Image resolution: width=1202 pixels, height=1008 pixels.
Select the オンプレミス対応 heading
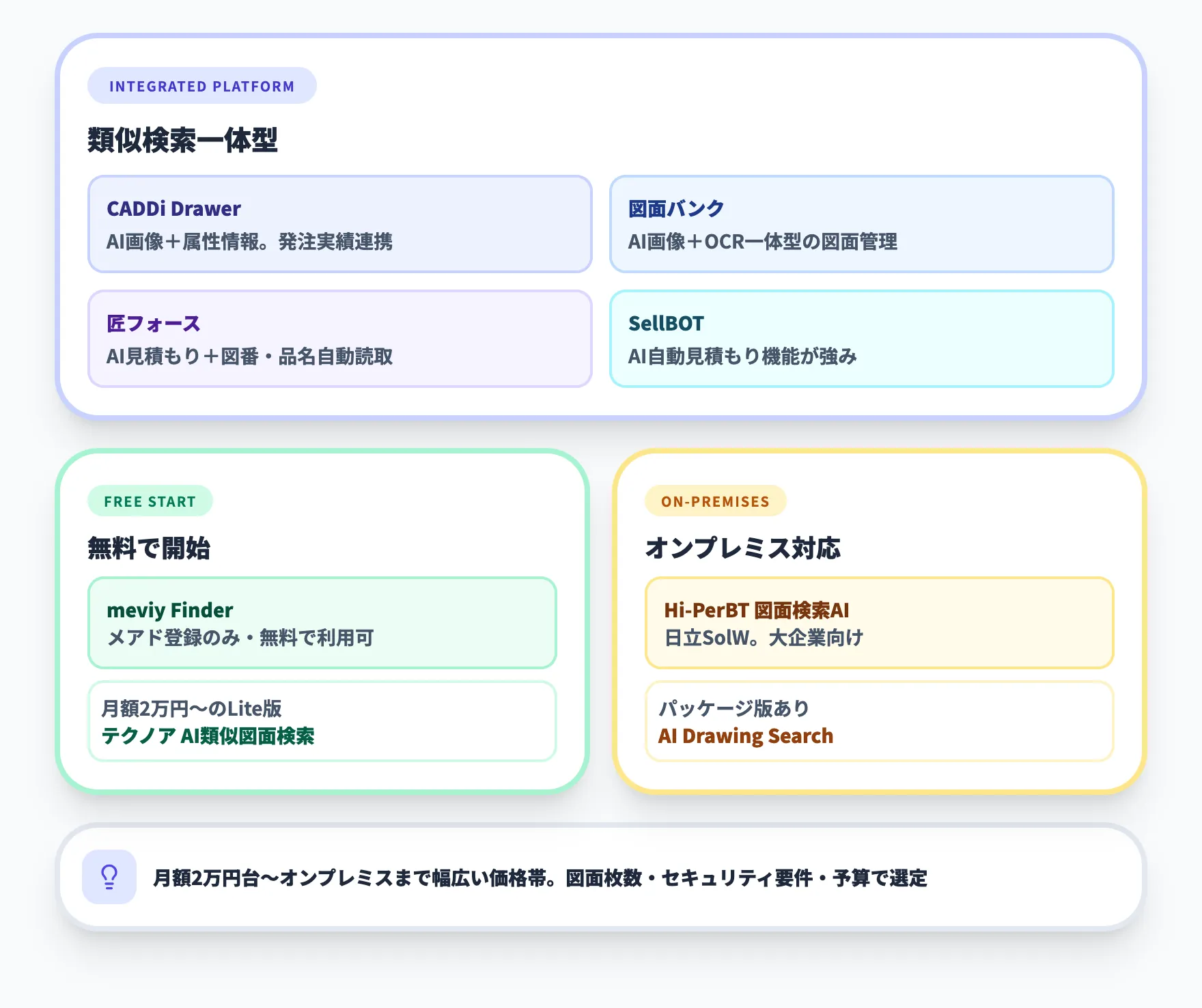pos(743,548)
